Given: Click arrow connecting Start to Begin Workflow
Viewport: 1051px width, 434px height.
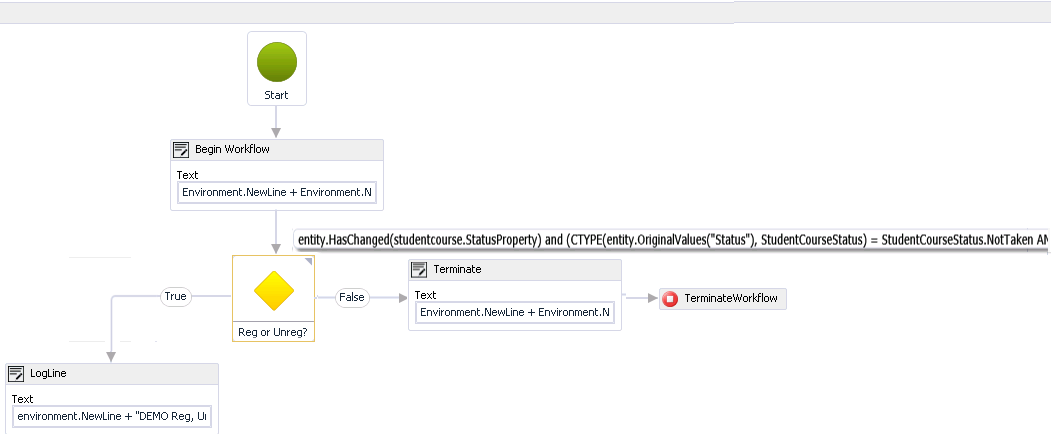Looking at the screenshot, I should point(276,122).
